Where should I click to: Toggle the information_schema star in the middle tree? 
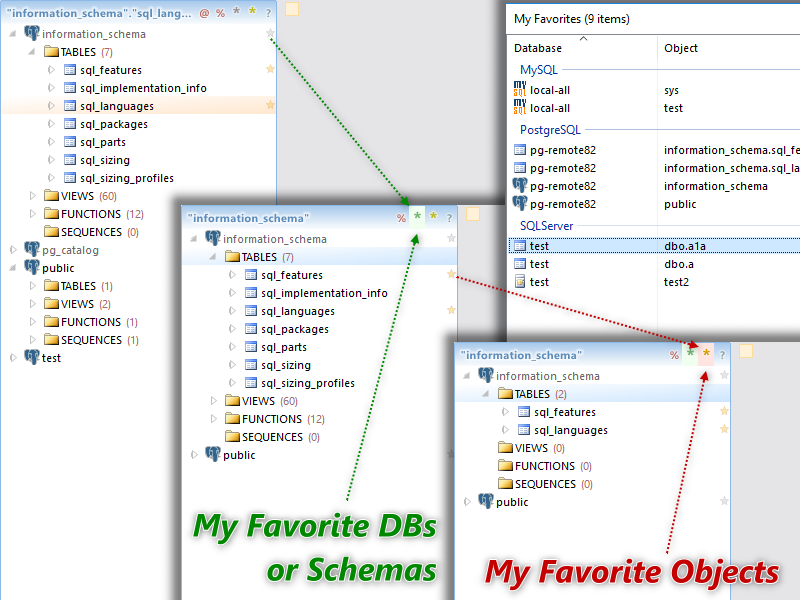tap(451, 238)
